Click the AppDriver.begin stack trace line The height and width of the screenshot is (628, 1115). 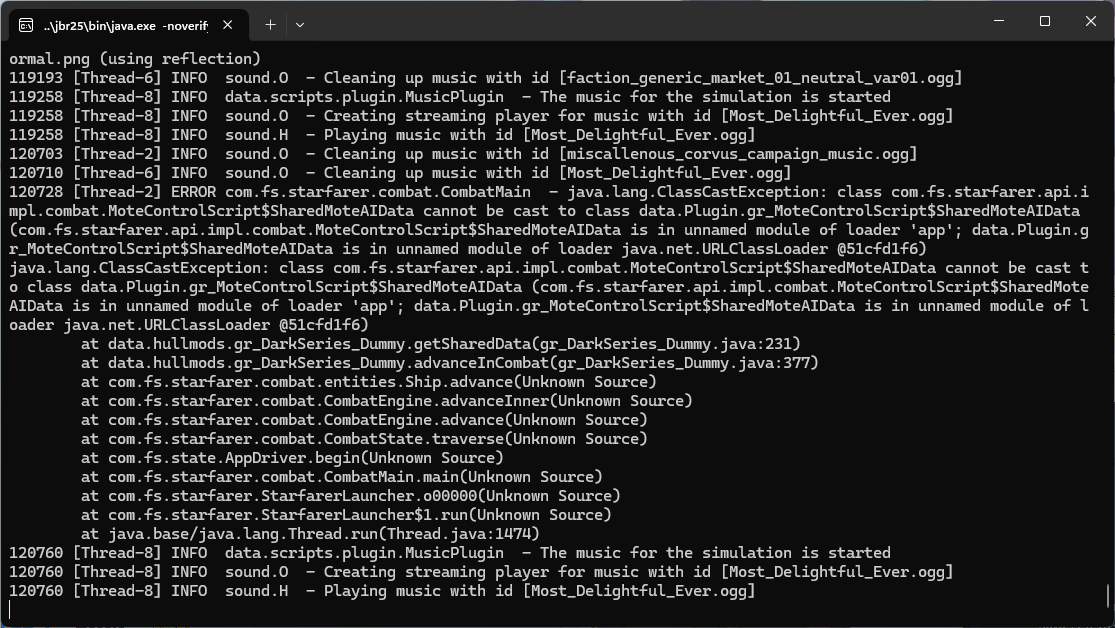(x=292, y=458)
